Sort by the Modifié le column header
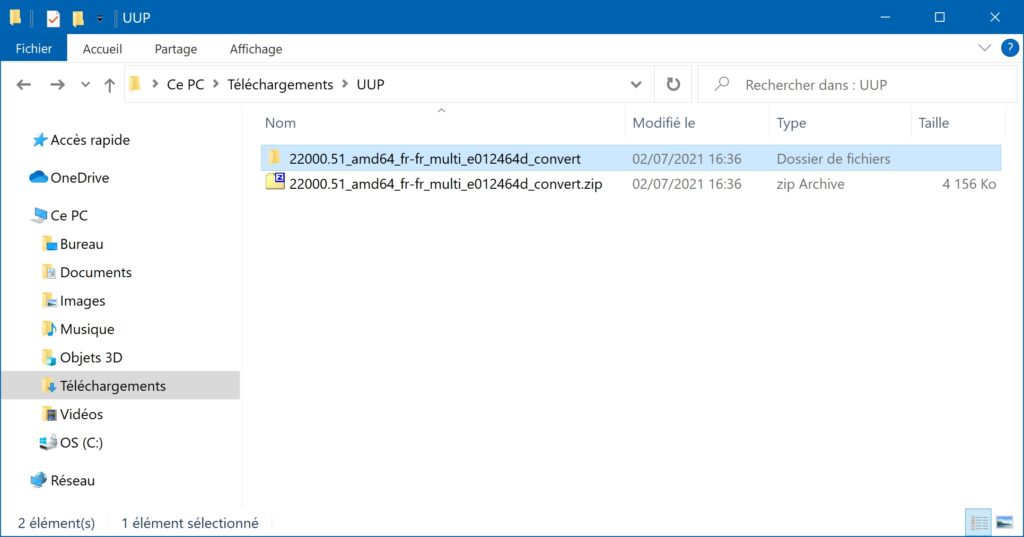Screen dimensions: 1024x537 (x=664, y=123)
